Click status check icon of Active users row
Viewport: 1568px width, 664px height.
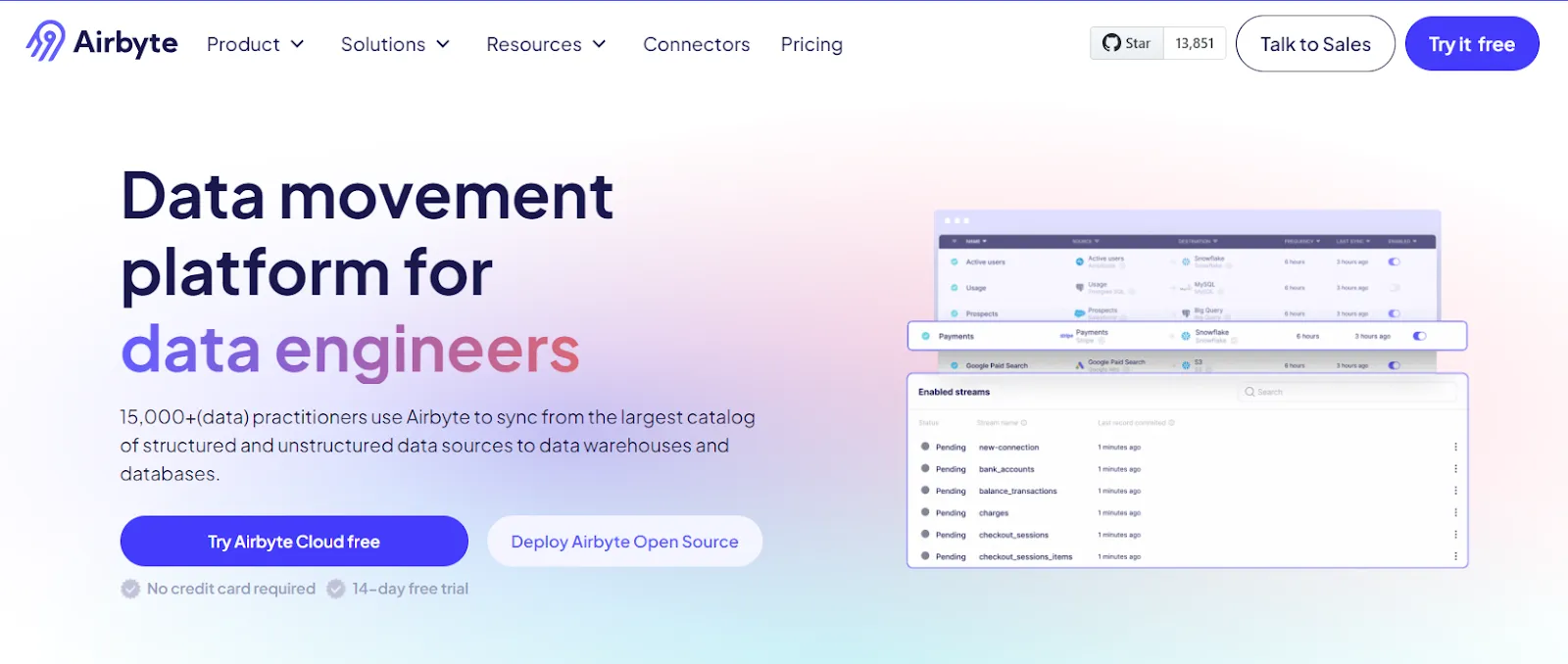[x=955, y=261]
